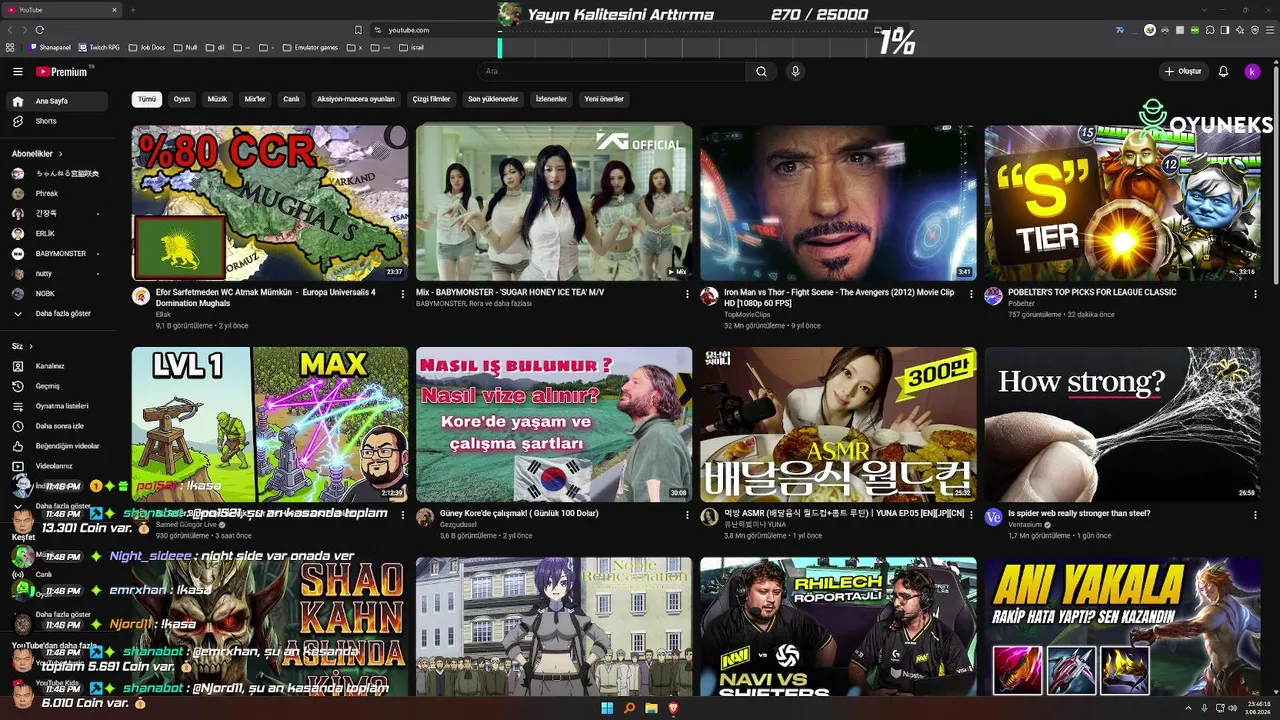Open the Emulator games bookmark folder

310,47
